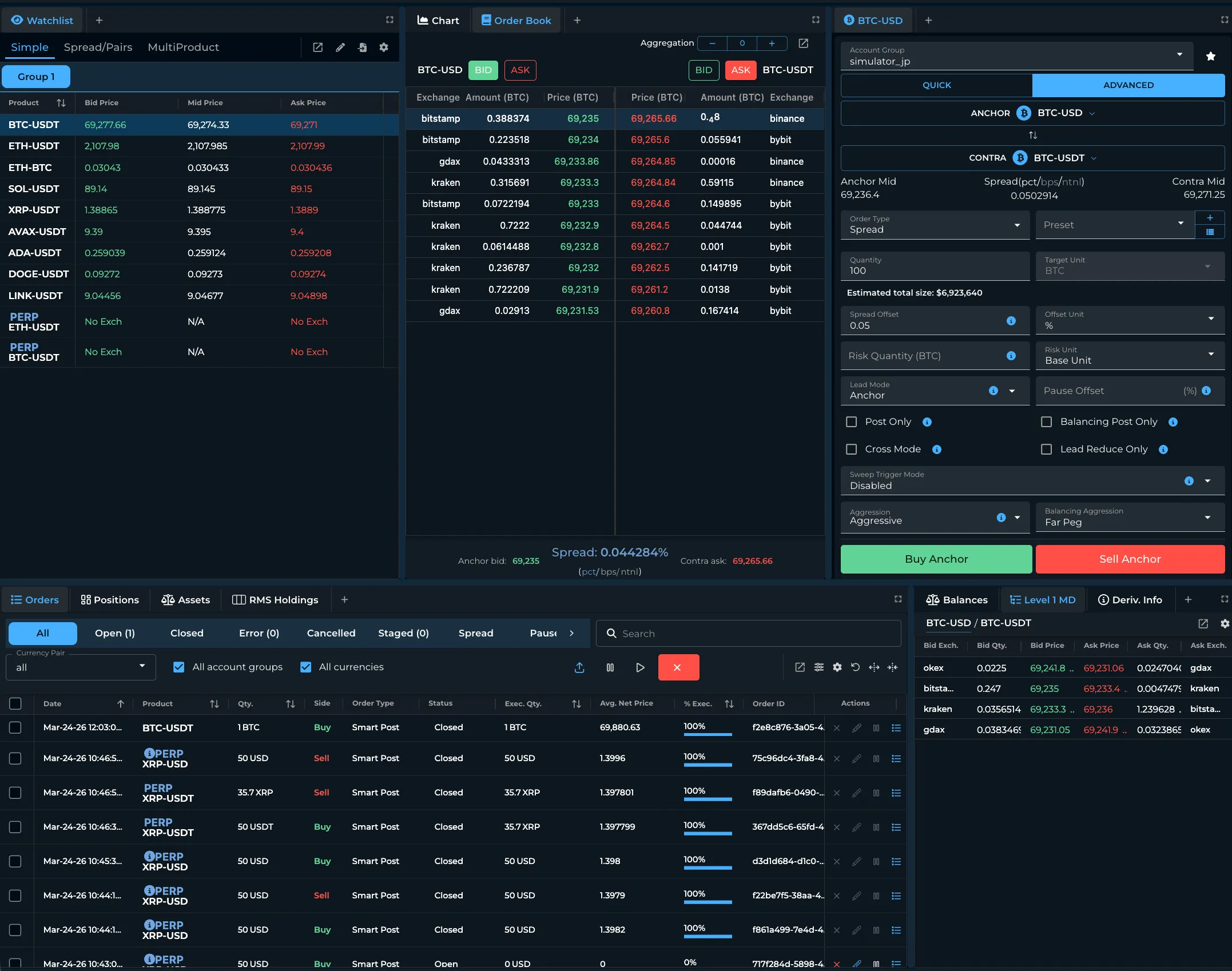Screen dimensions: 1232x971
Task: Toggle Balancing Post Only checkbox
Action: [1047, 422]
